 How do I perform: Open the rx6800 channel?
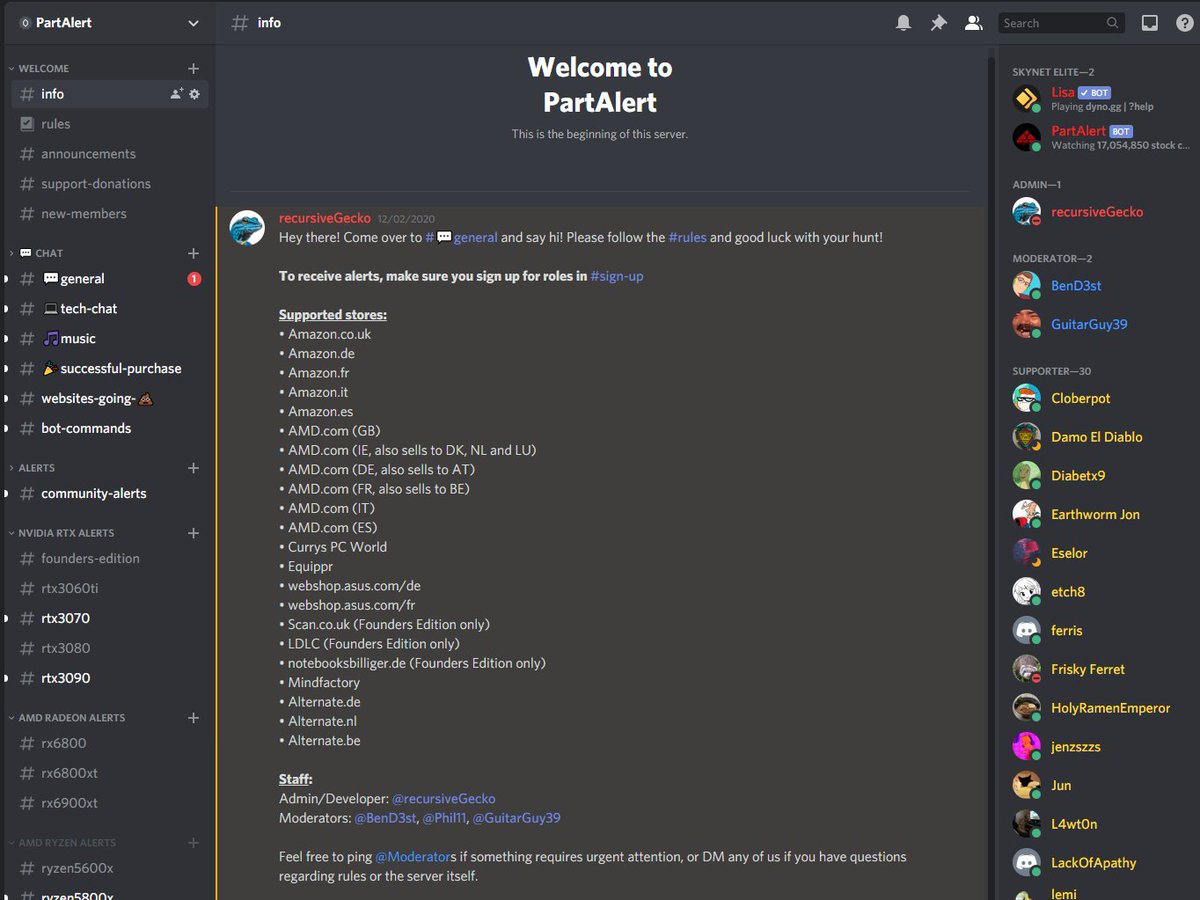click(110, 744)
